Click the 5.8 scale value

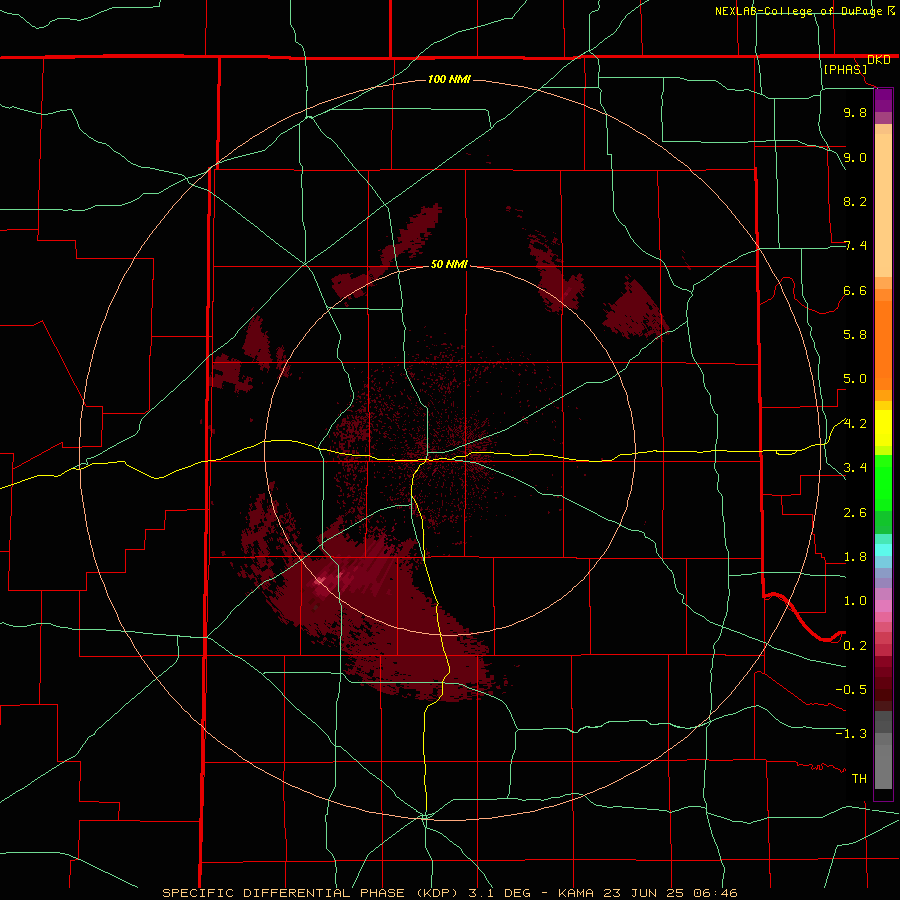tap(855, 335)
